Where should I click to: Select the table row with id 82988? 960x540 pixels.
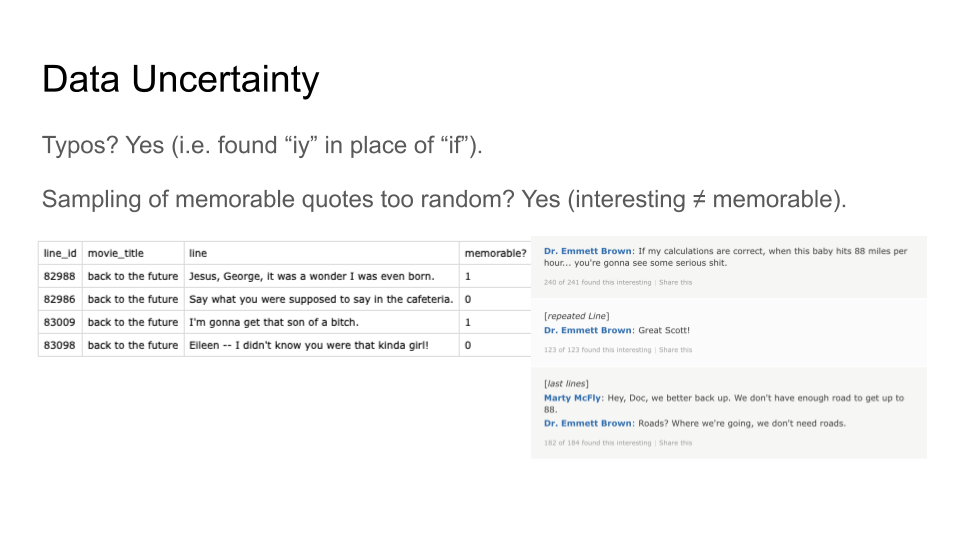(x=285, y=276)
